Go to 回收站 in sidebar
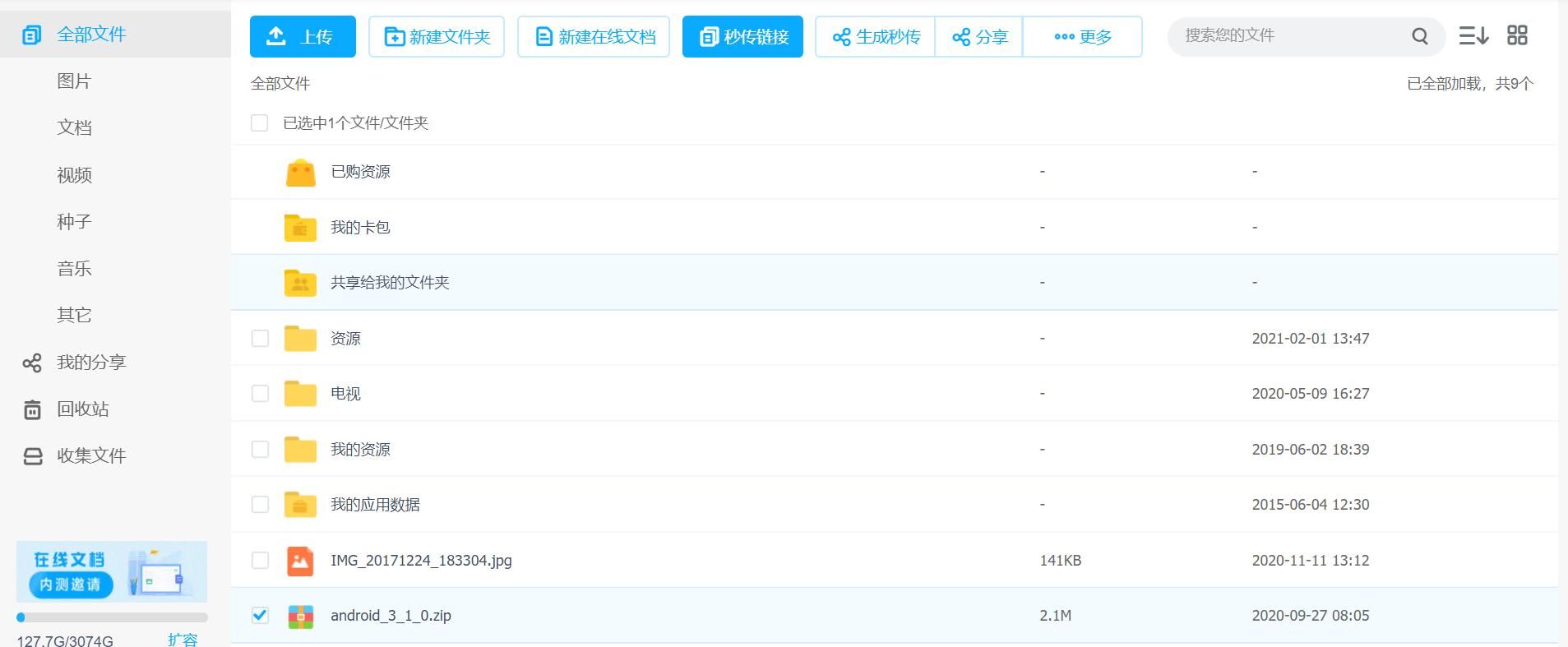This screenshot has height=647, width=1568. pyautogui.click(x=82, y=409)
